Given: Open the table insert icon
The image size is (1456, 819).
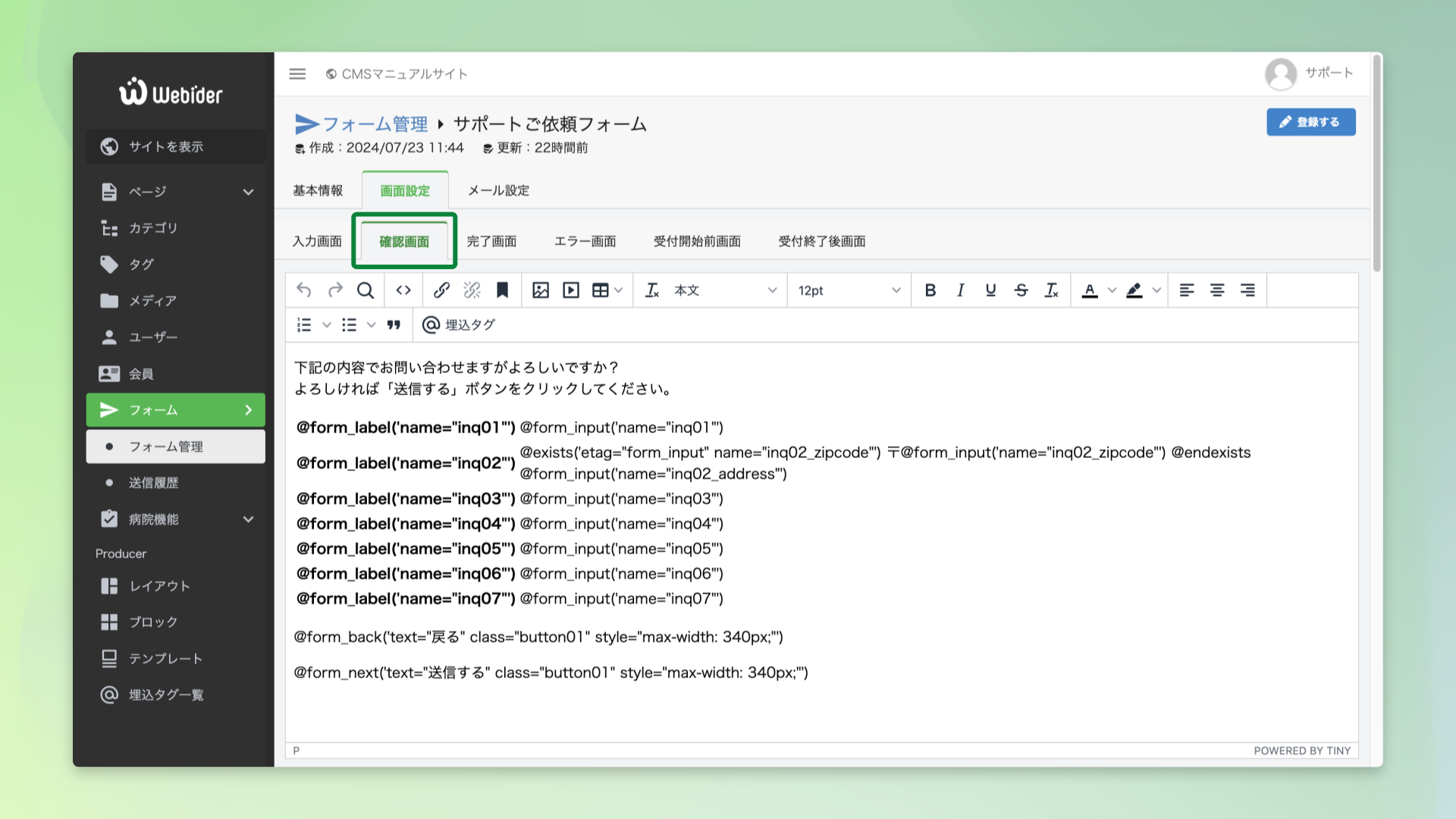Looking at the screenshot, I should (x=600, y=290).
